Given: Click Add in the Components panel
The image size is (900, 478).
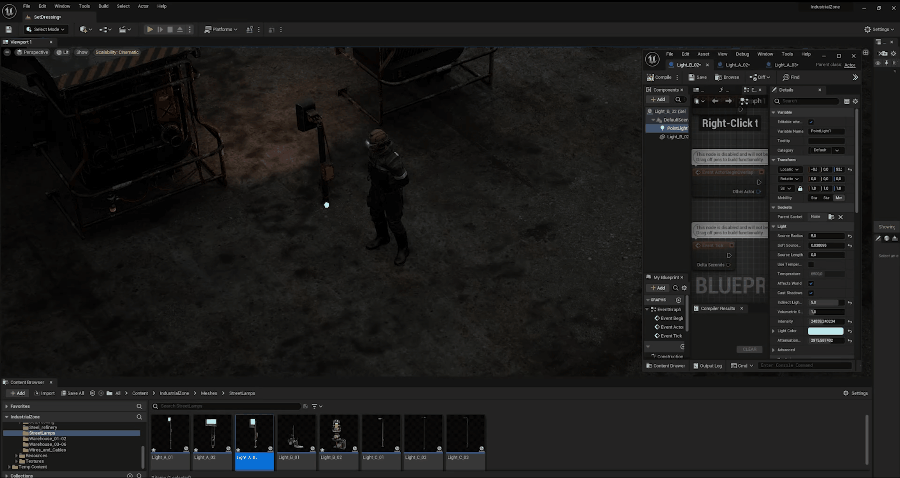Looking at the screenshot, I should click(658, 100).
